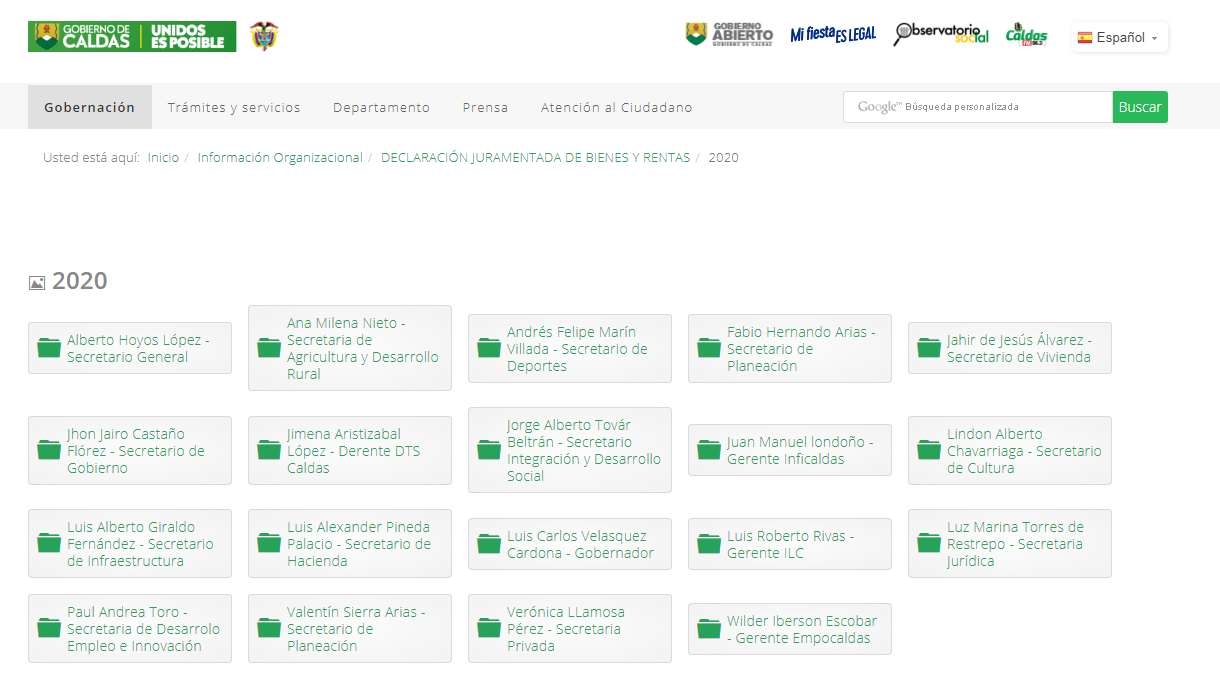Open the Trámites y servicios menu
Viewport: 1220px width, 674px height.
coord(234,107)
